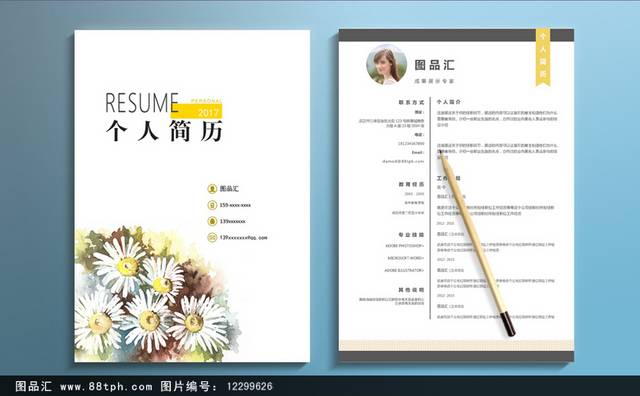Screen dimensions: 640x396
Task: Click the envelope icon beside the qq.com address
Action: click(212, 237)
